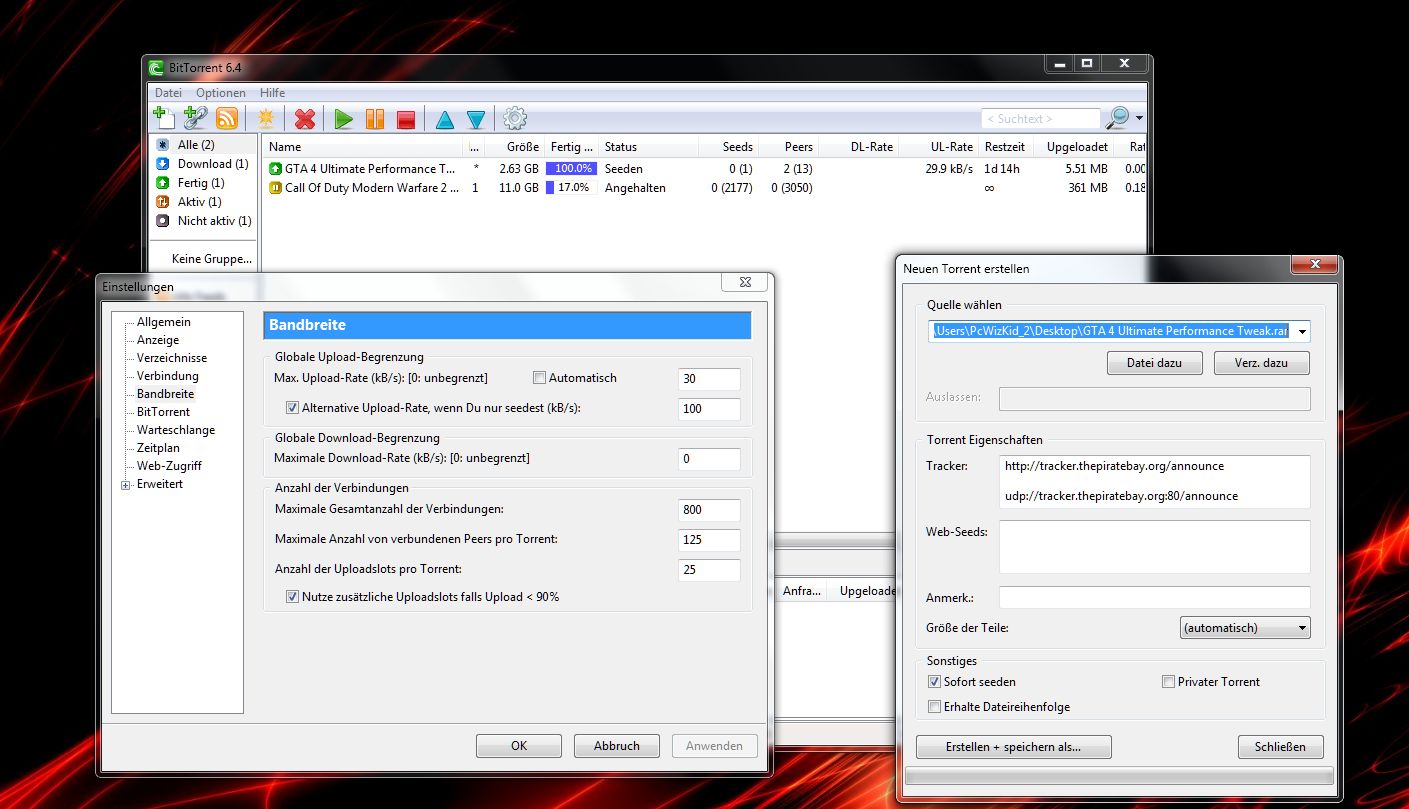Select Warteschlange in the settings tree
1409x809 pixels.
click(176, 430)
